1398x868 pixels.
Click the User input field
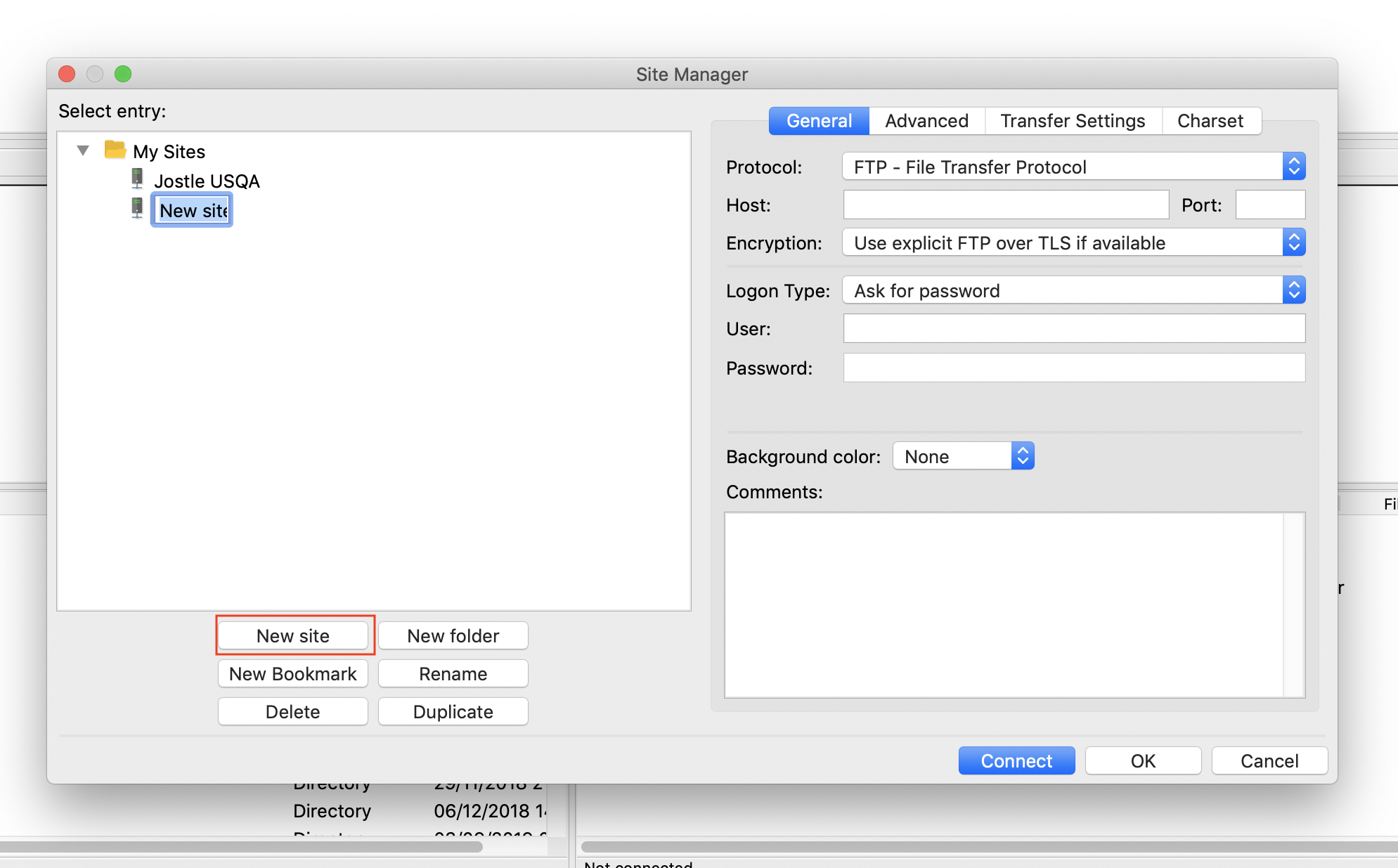coord(1074,328)
